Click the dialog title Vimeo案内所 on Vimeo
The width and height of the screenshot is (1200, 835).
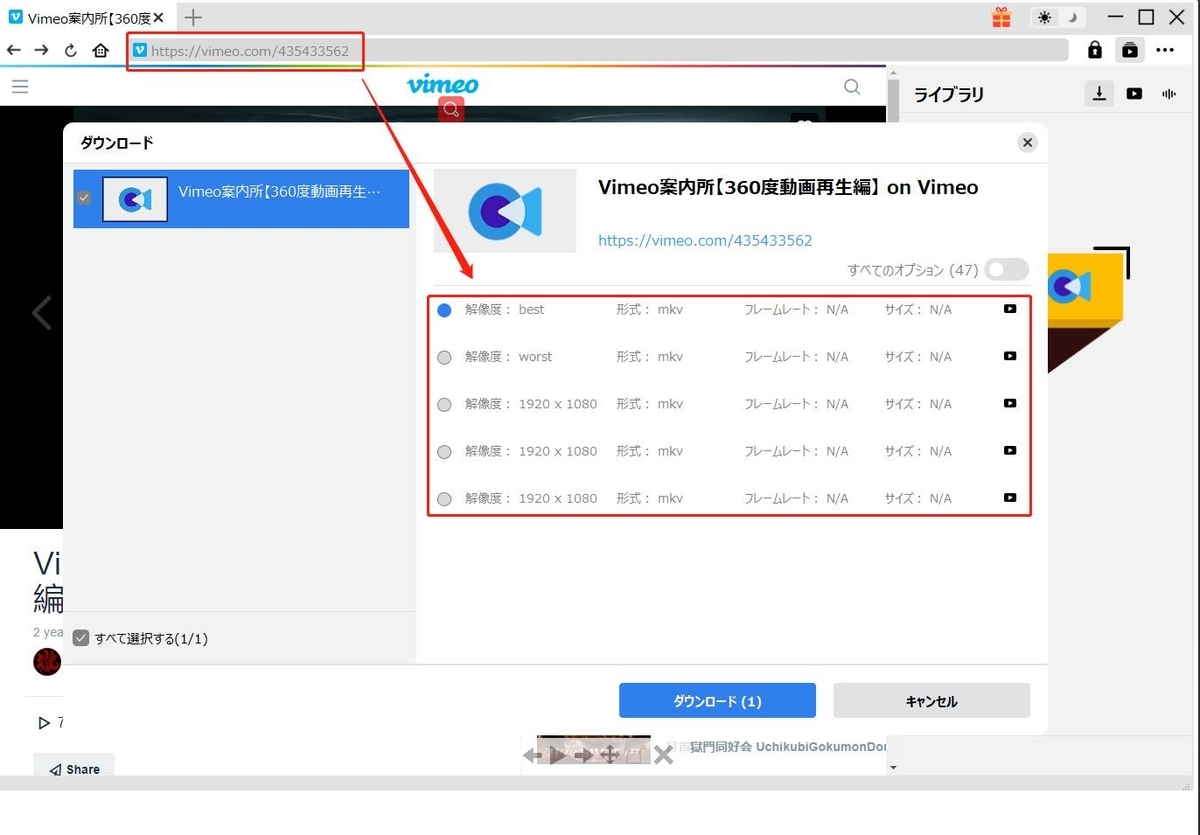(x=788, y=187)
